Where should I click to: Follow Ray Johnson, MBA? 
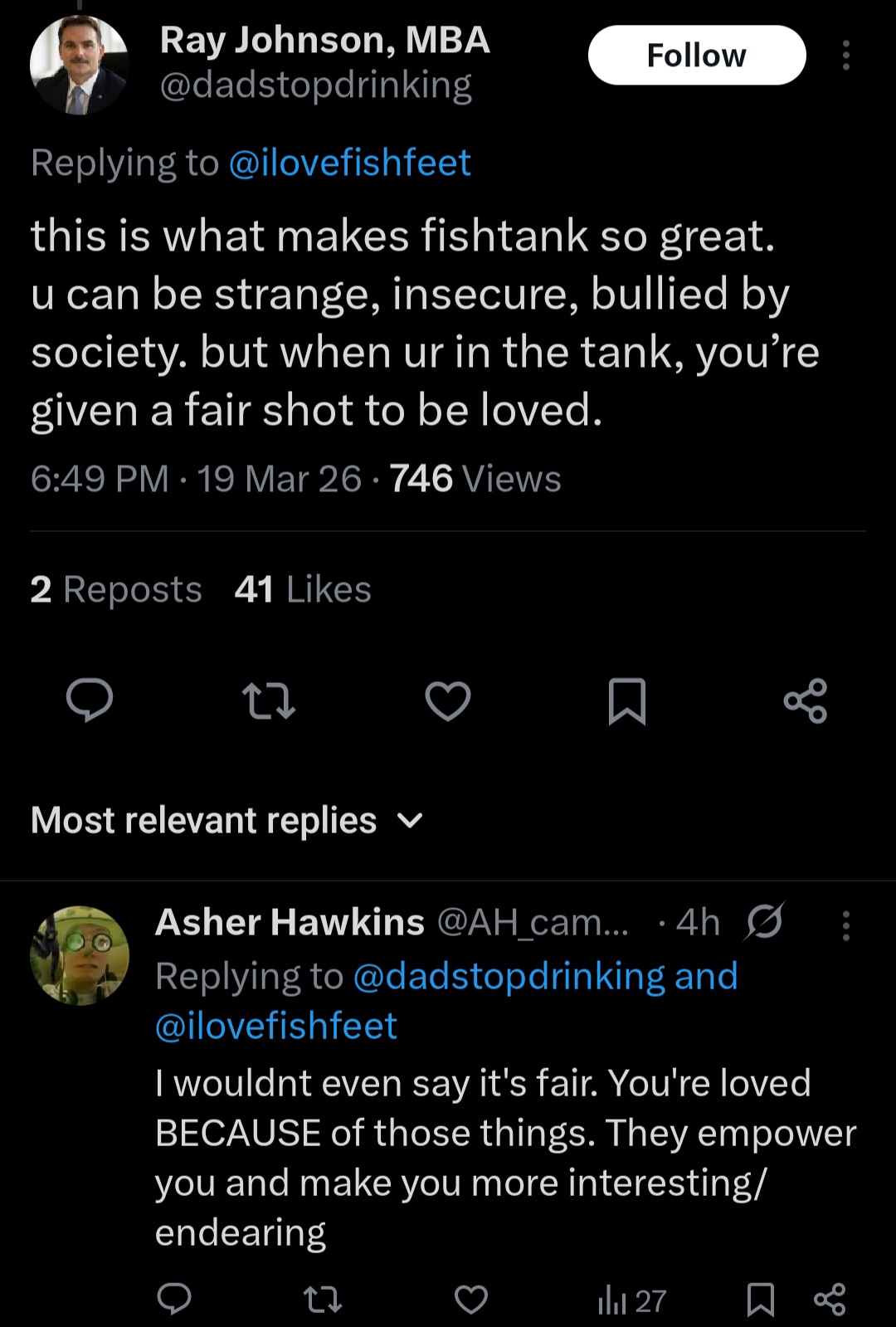(697, 55)
